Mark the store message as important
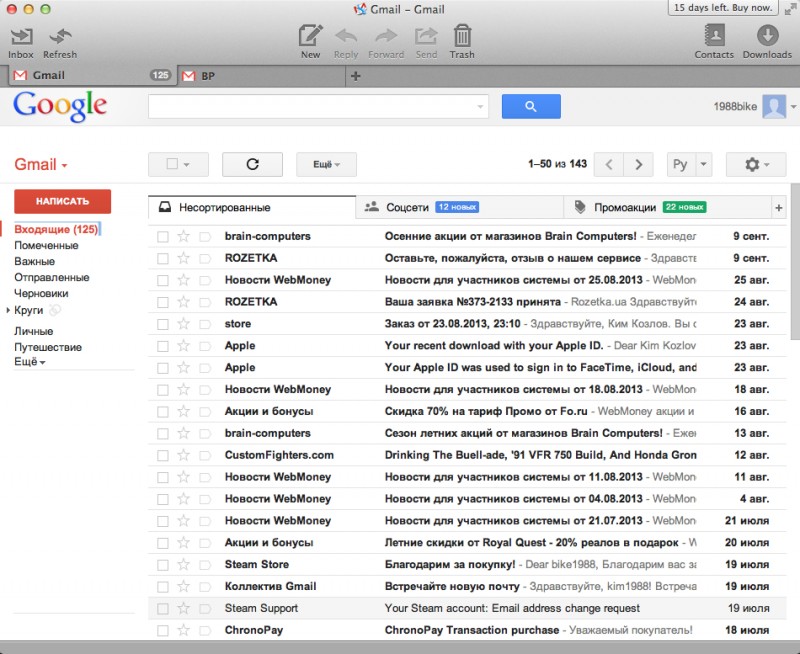Viewport: 800px width, 654px height. click(205, 324)
